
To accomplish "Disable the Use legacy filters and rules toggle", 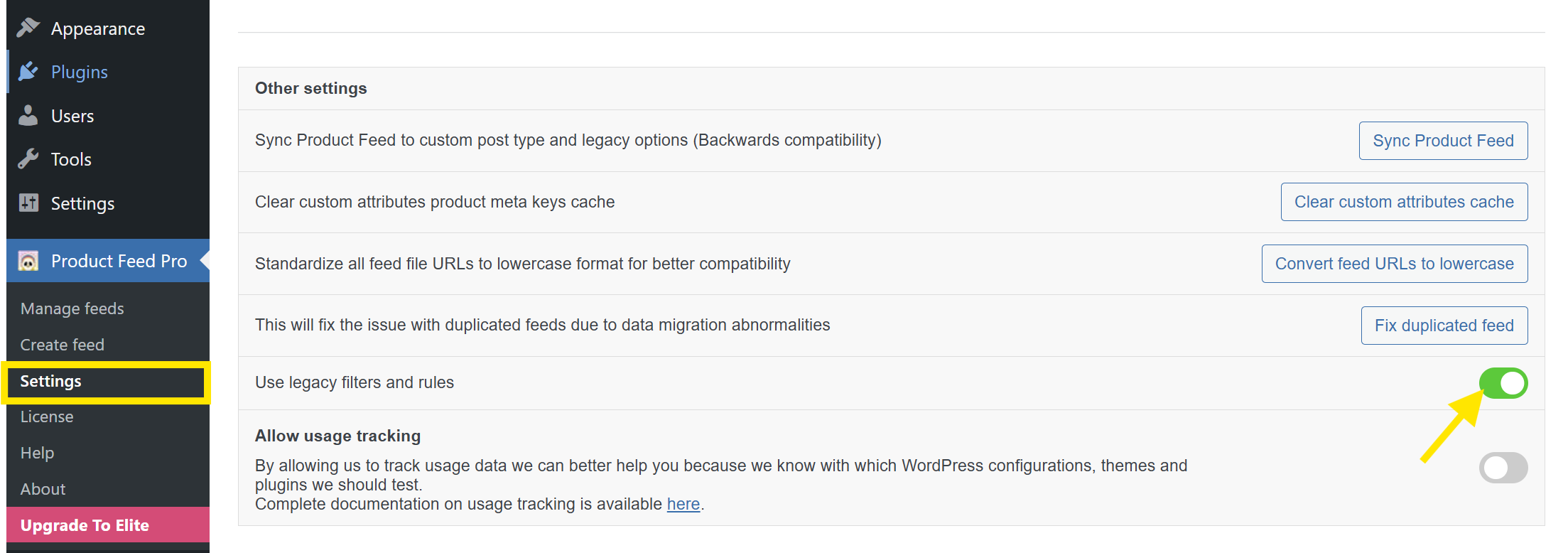I will point(1503,383).
